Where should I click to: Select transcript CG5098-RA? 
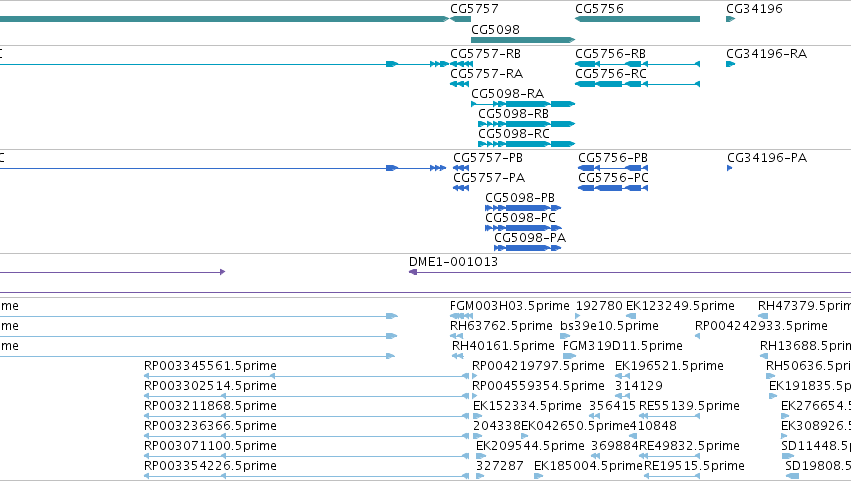coord(507,94)
